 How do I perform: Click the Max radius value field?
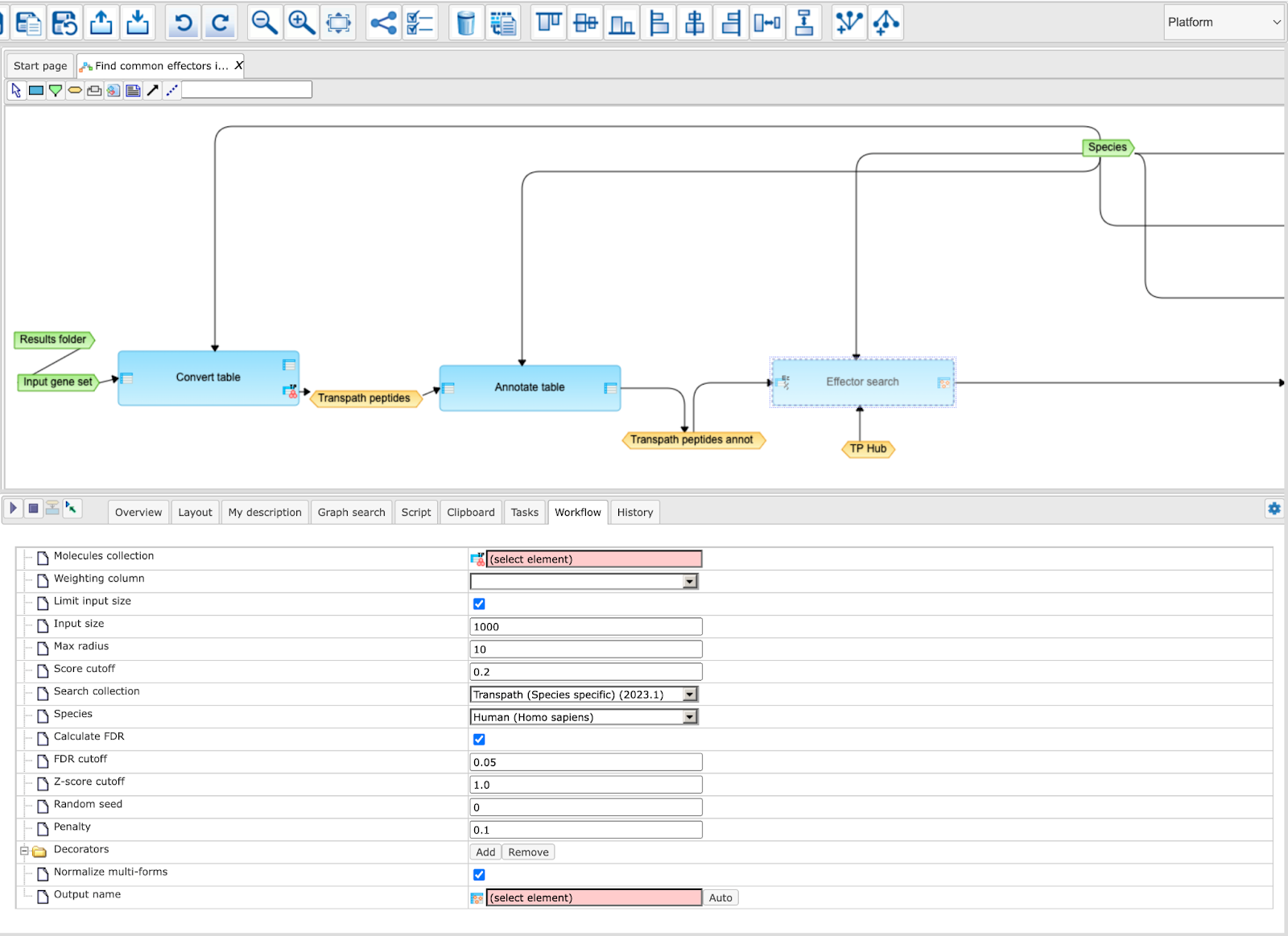pyautogui.click(x=586, y=649)
